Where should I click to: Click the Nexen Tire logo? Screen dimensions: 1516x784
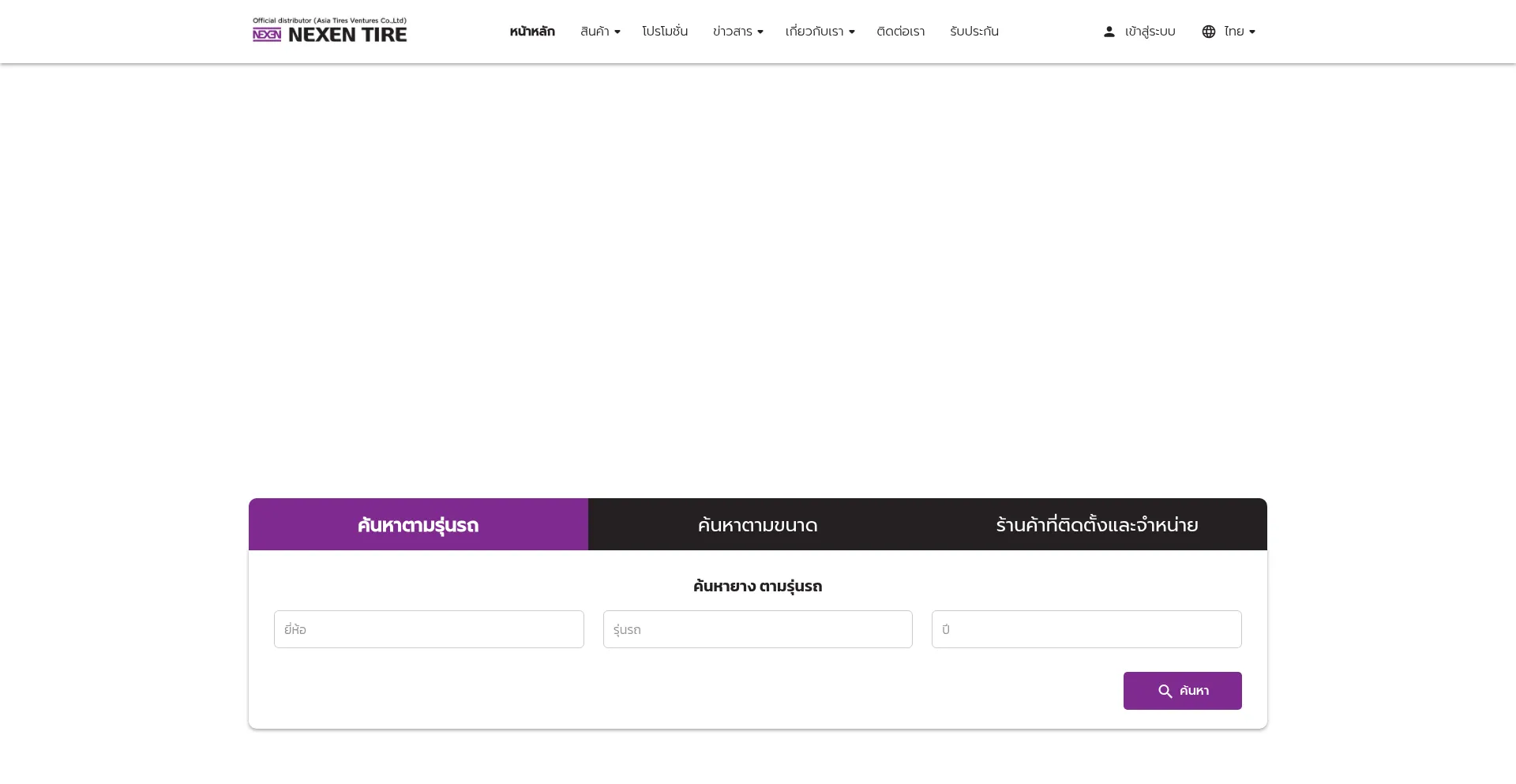tap(329, 32)
